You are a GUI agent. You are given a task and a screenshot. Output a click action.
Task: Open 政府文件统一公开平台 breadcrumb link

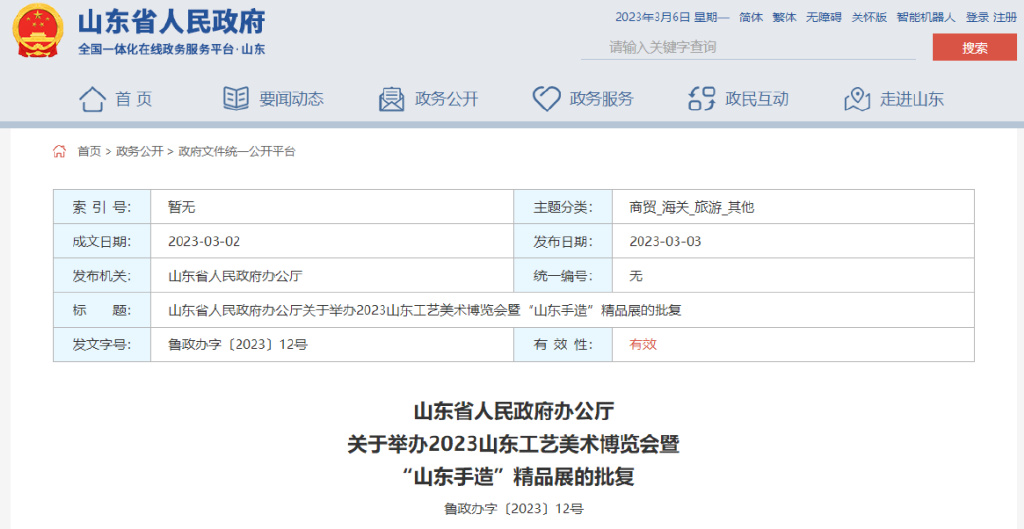[x=237, y=152]
